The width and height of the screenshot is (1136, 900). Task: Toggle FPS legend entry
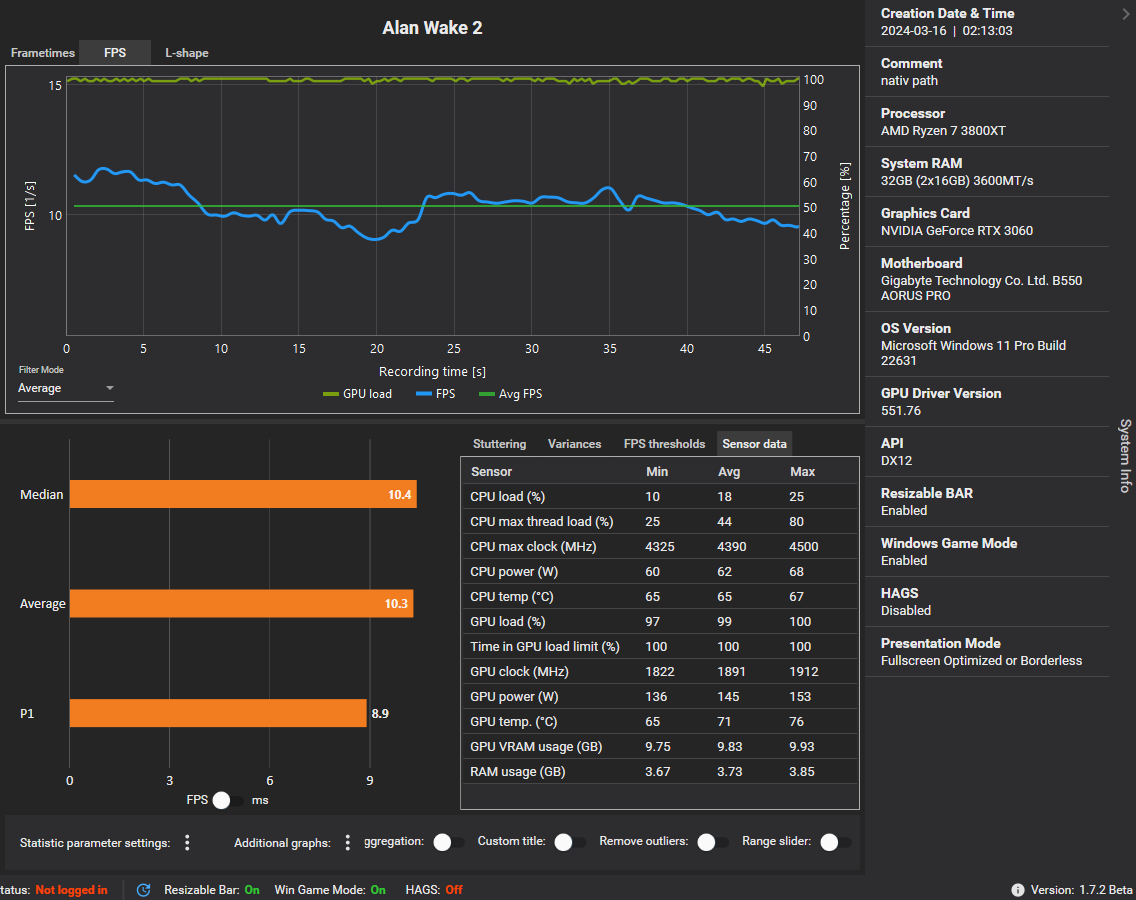pyautogui.click(x=435, y=394)
